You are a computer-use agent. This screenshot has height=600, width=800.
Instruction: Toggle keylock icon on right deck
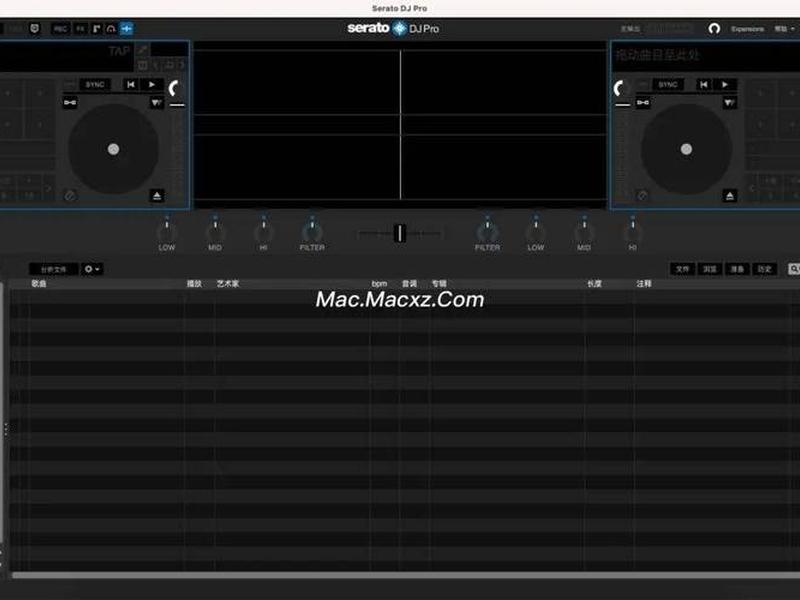[x=643, y=103]
